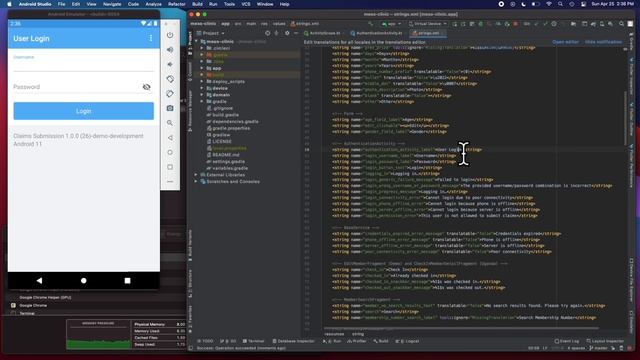Open the Android Studio application menu
This screenshot has height=360, width=640.
35,4
